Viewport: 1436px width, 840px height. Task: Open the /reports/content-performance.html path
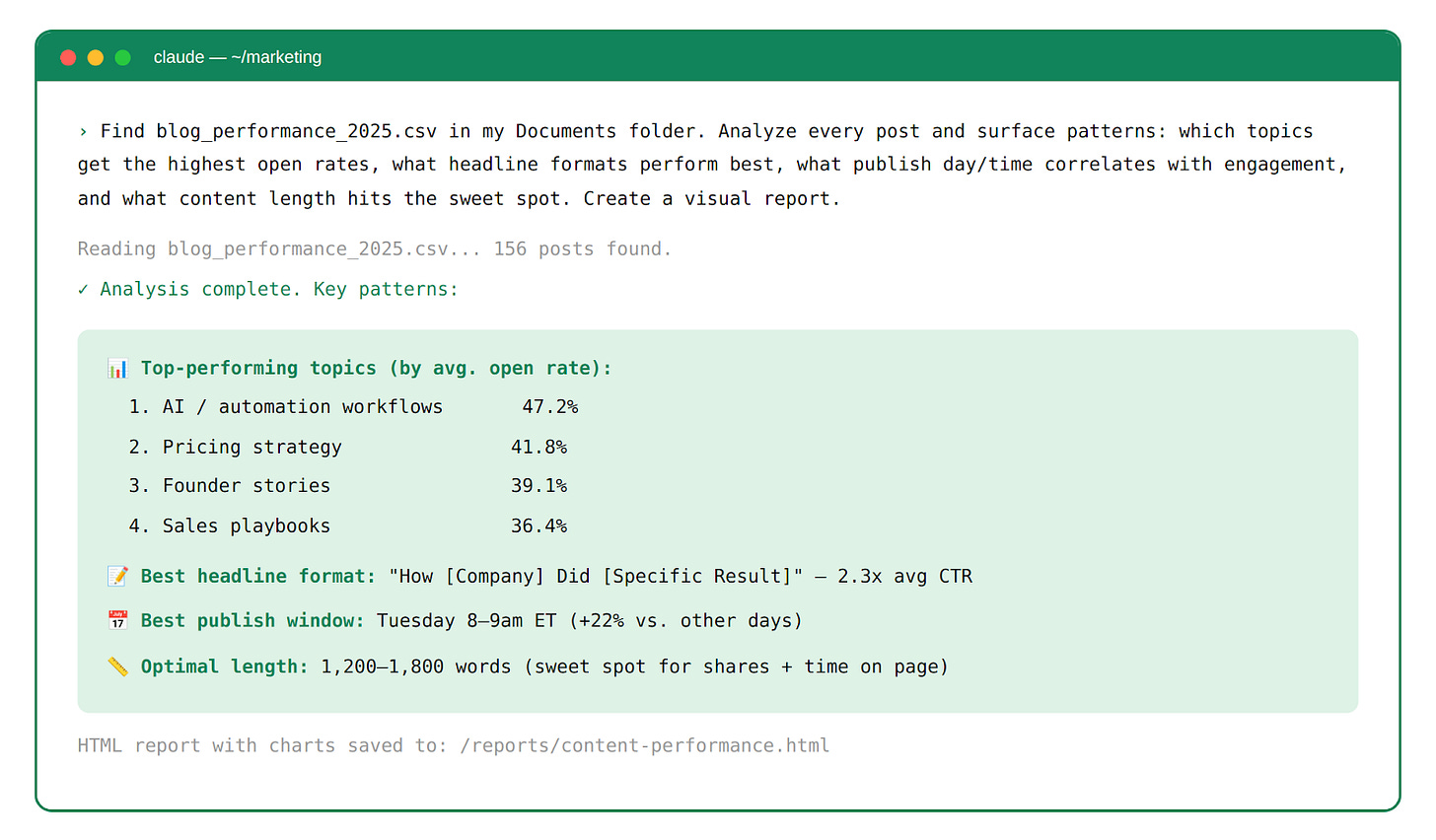click(x=645, y=746)
